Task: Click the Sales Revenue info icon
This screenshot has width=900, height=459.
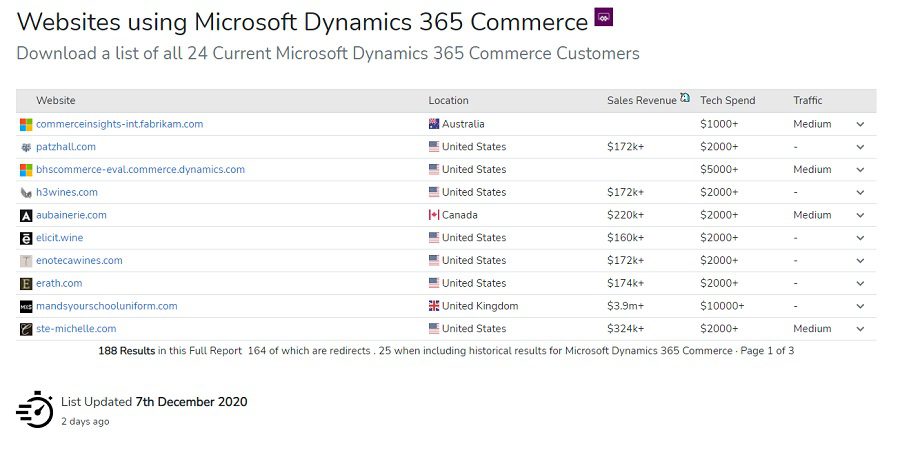Action: (685, 98)
